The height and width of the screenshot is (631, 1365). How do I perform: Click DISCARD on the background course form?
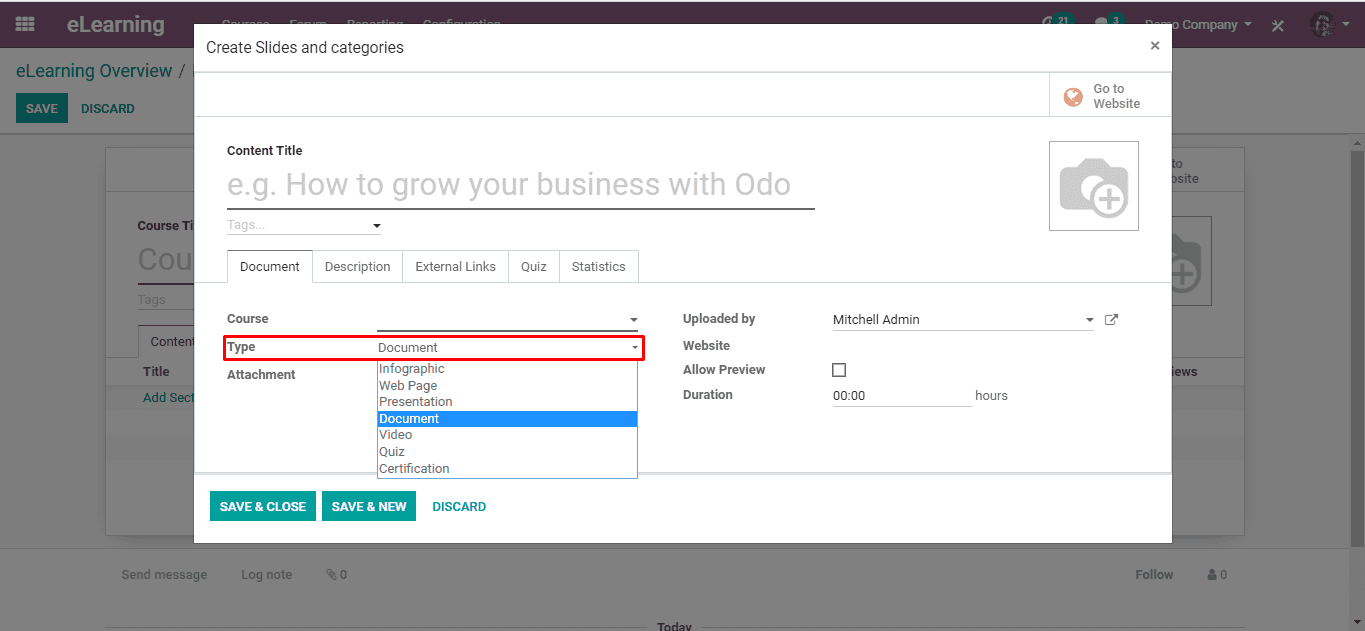pos(107,109)
